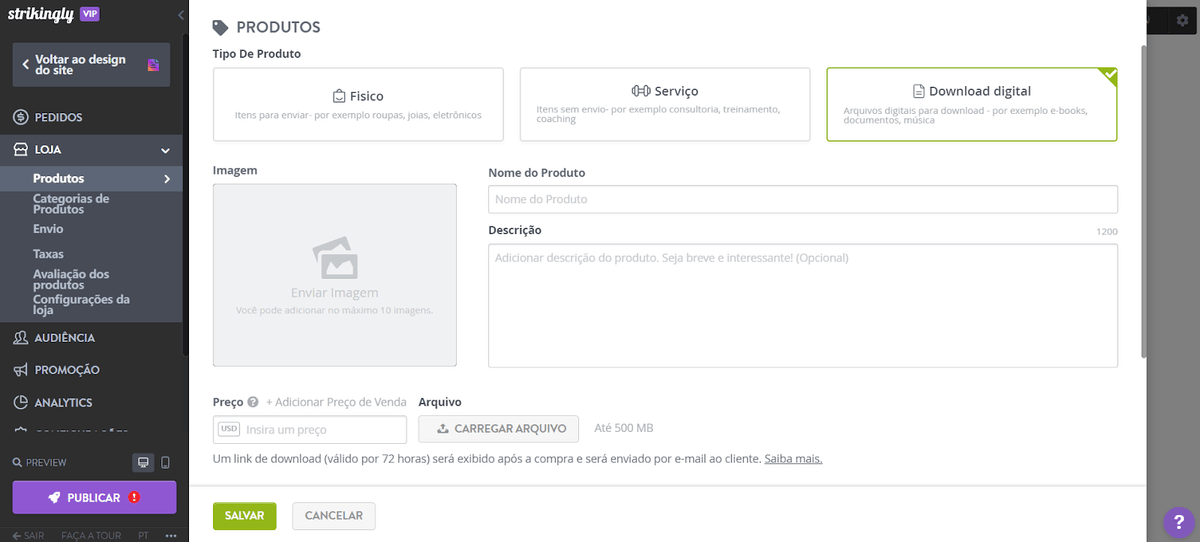Click the 1200 character counter

pos(1107,232)
